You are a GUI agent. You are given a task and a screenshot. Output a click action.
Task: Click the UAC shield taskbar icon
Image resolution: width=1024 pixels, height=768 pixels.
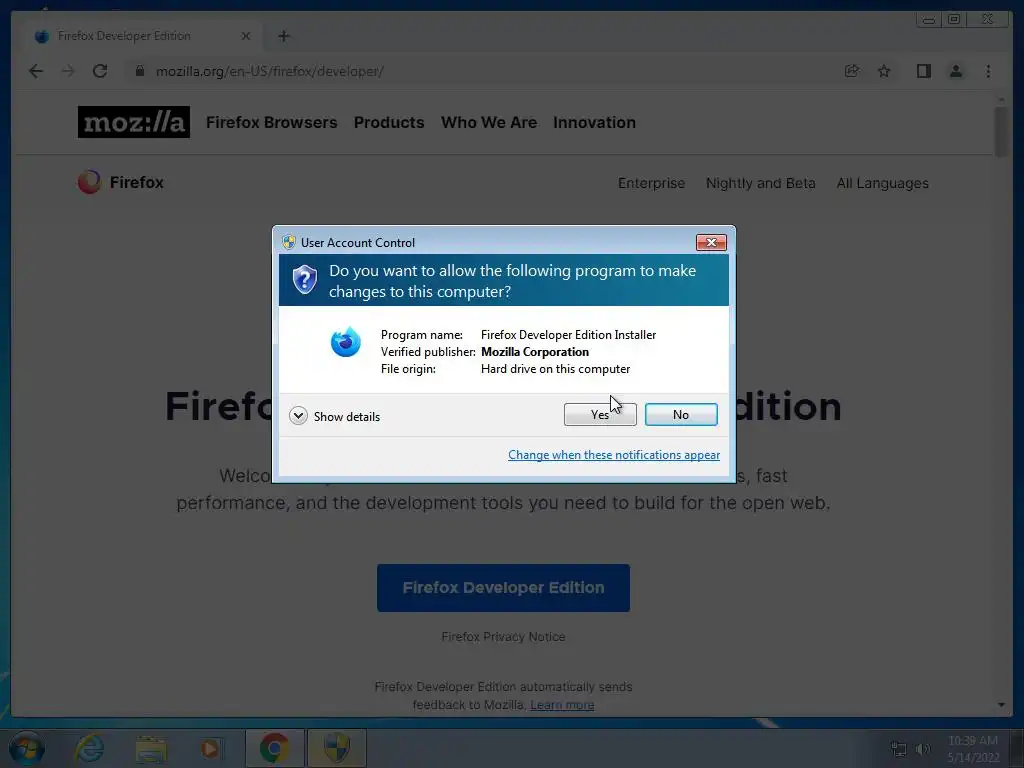(x=336, y=748)
